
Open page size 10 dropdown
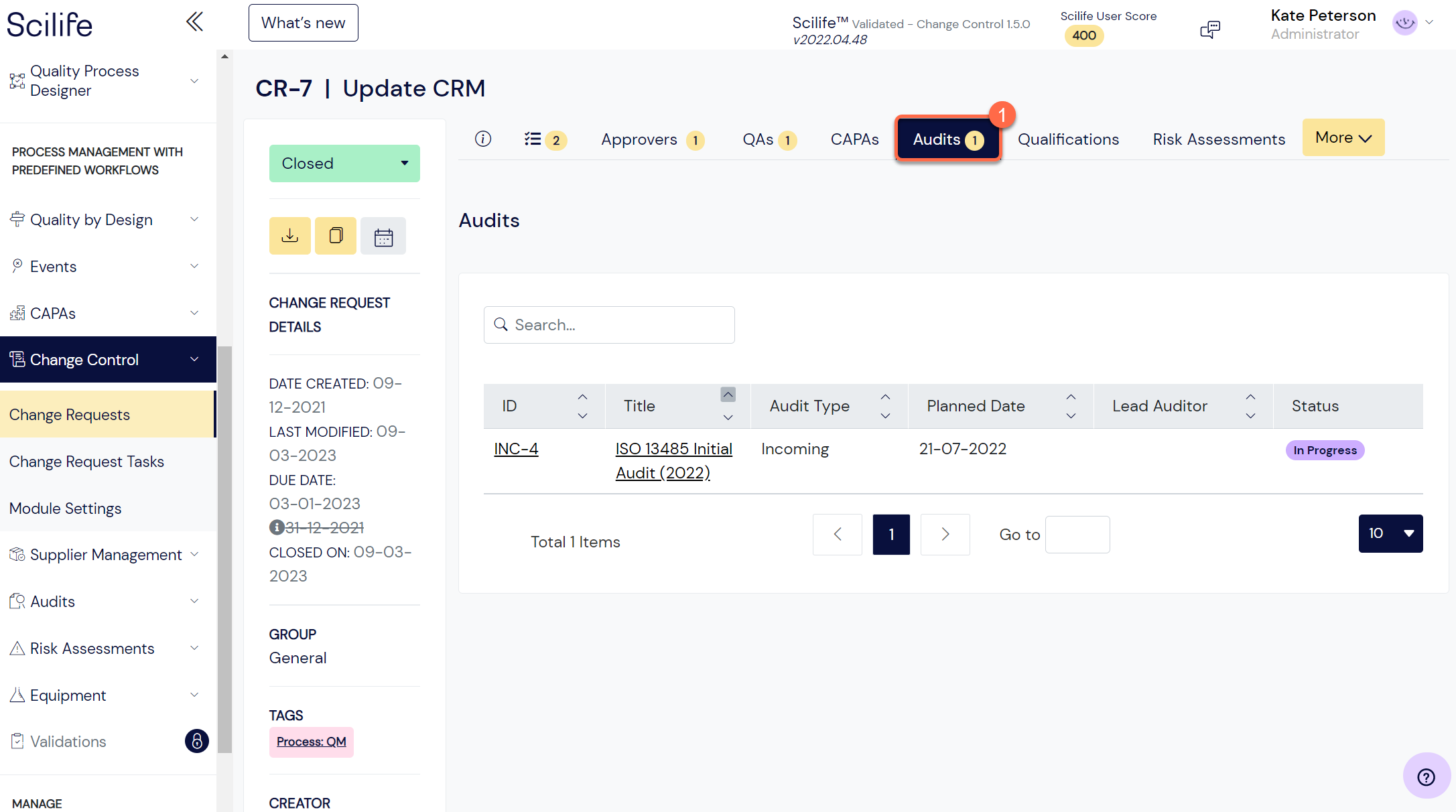click(1391, 533)
